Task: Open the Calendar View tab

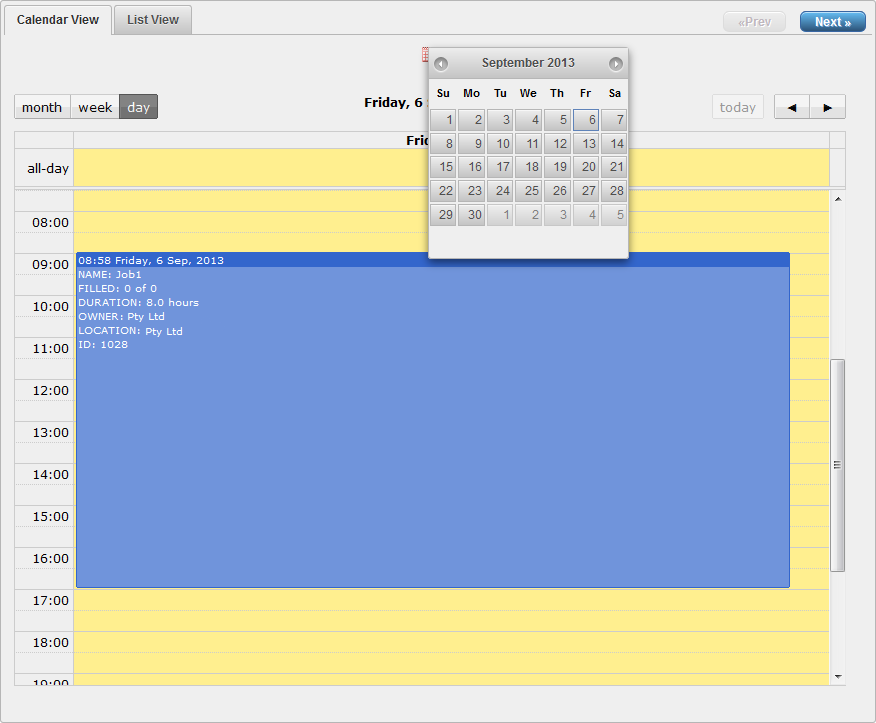Action: (58, 21)
